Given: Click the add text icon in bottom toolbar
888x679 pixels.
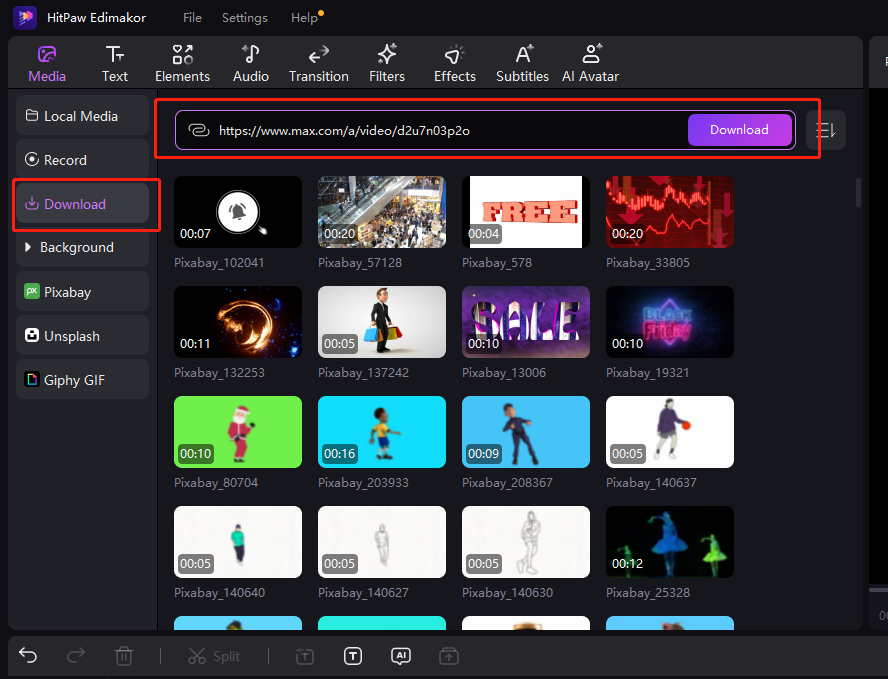Looking at the screenshot, I should click(x=353, y=656).
